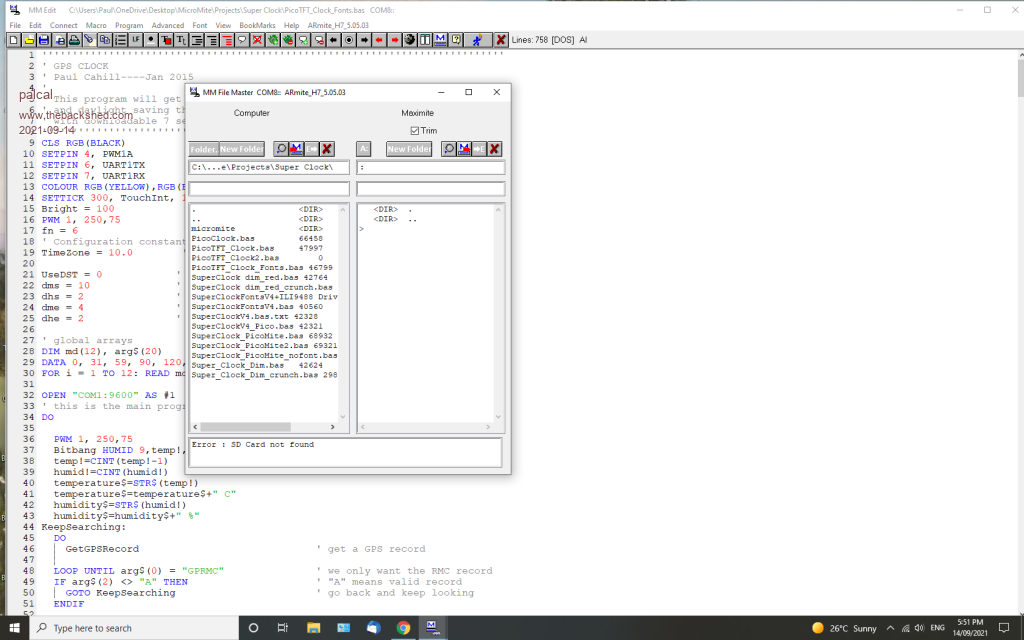Image resolution: width=1024 pixels, height=640 pixels.
Task: Toggle the Trim checkbox
Action: (415, 131)
